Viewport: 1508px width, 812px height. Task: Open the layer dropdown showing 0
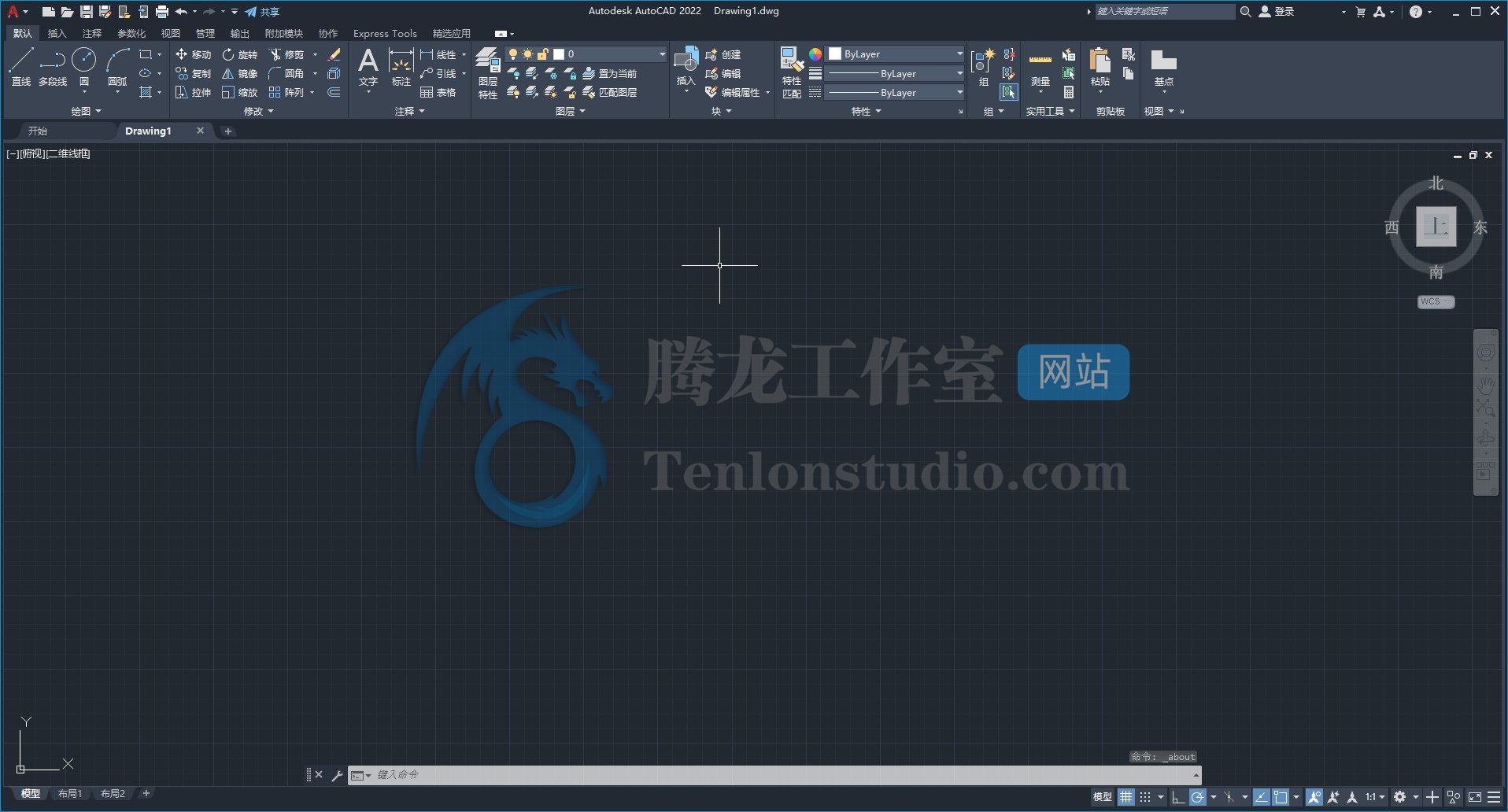586,54
